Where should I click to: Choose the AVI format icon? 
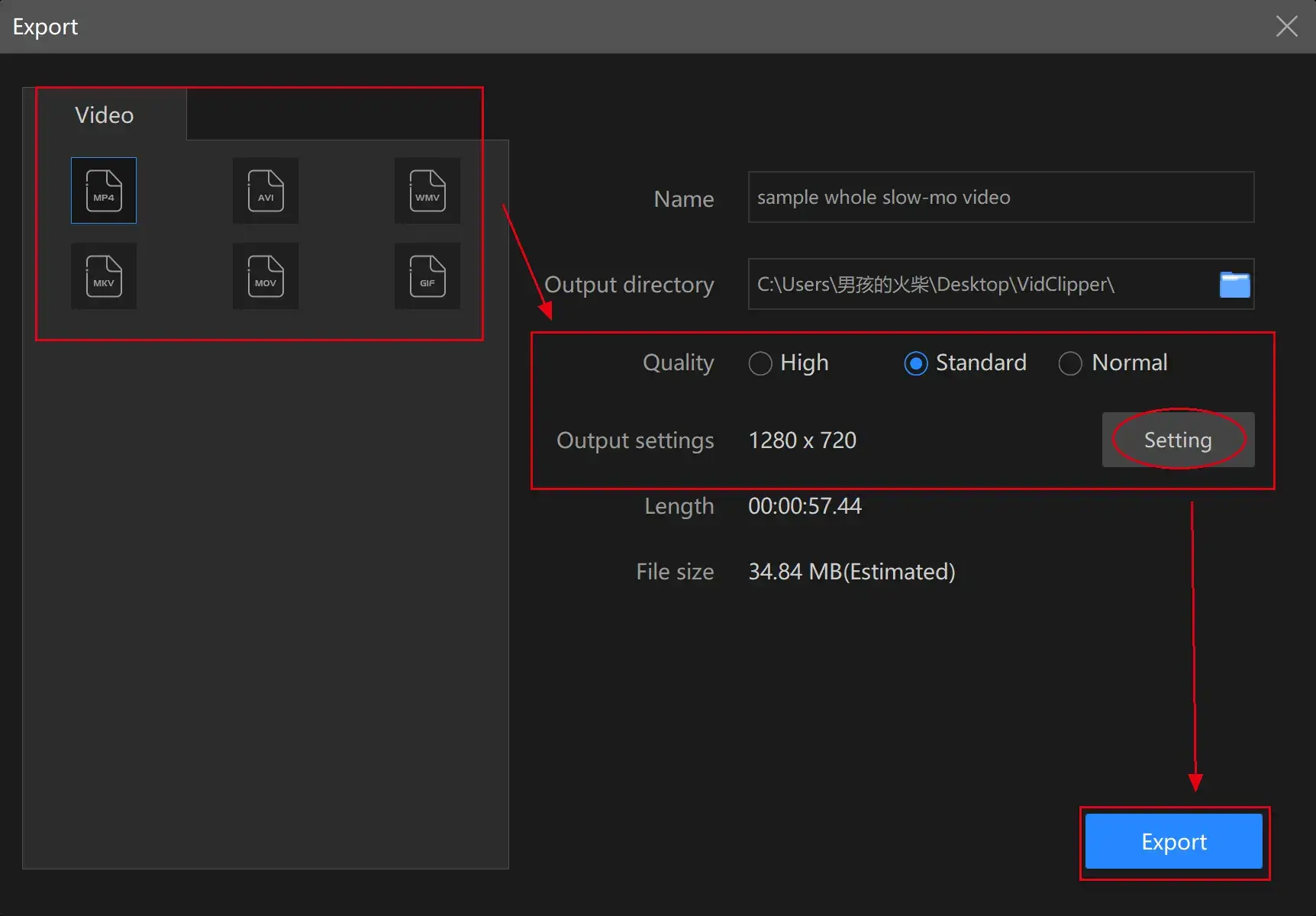tap(266, 191)
